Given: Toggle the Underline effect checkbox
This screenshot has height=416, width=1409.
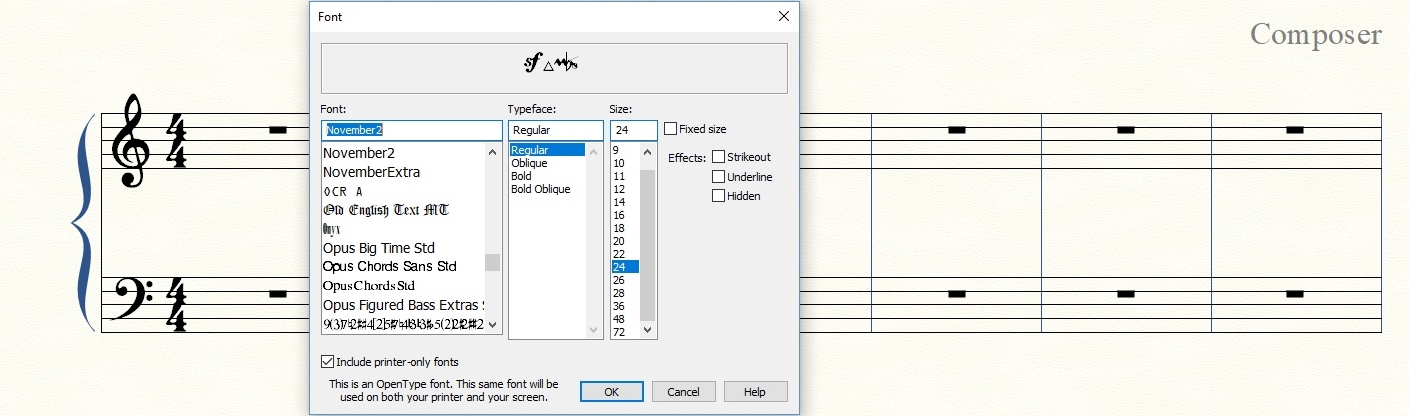Looking at the screenshot, I should [718, 177].
